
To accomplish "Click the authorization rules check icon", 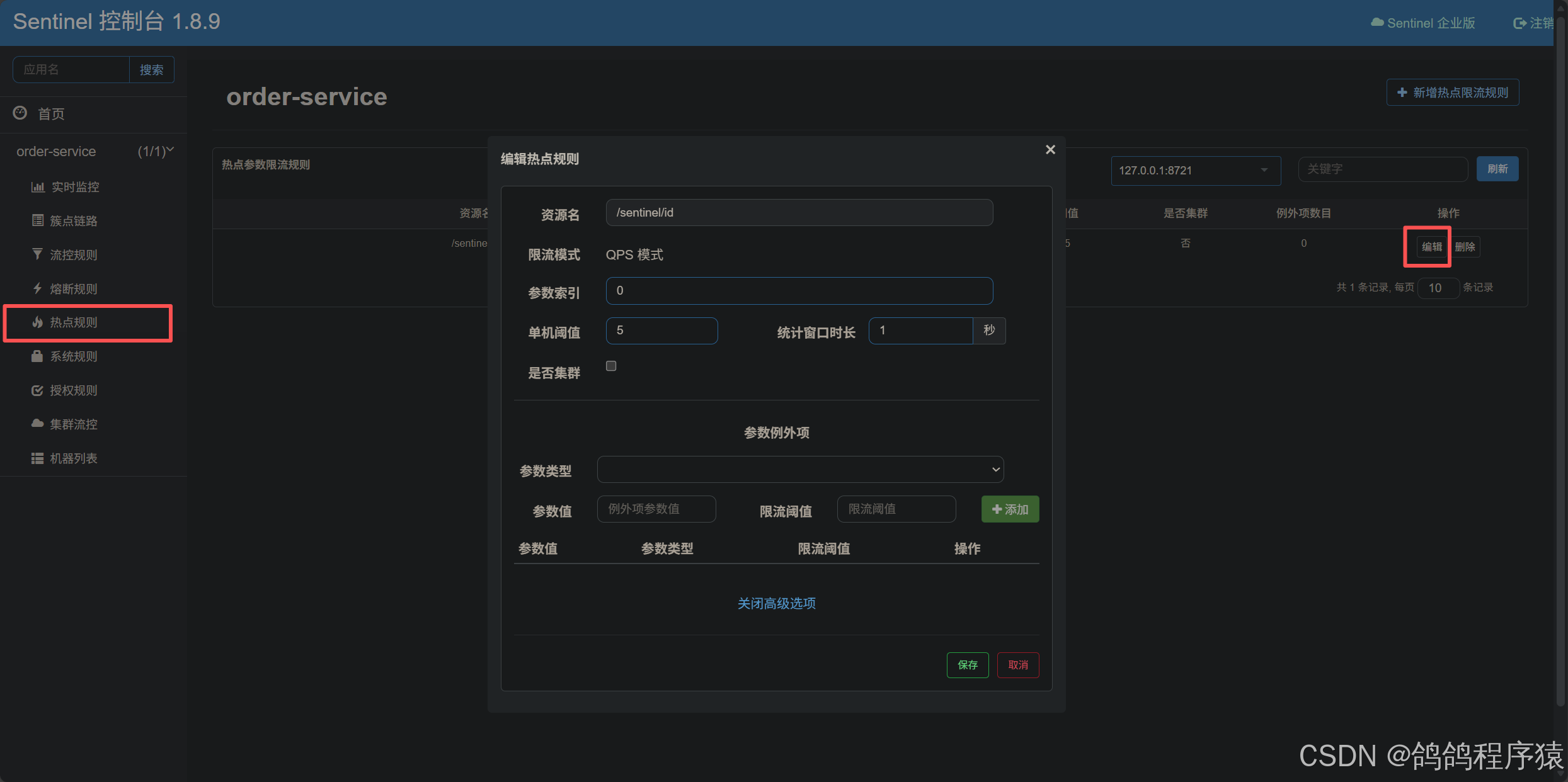I will [37, 390].
